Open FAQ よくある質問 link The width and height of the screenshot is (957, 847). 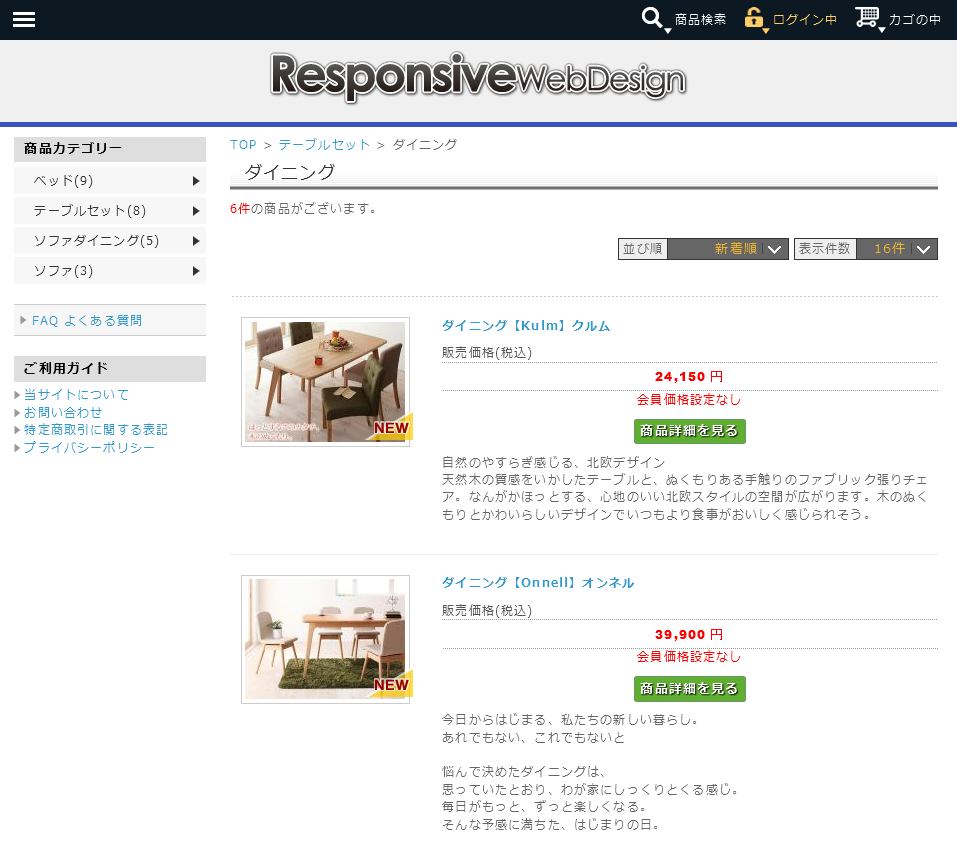point(87,320)
